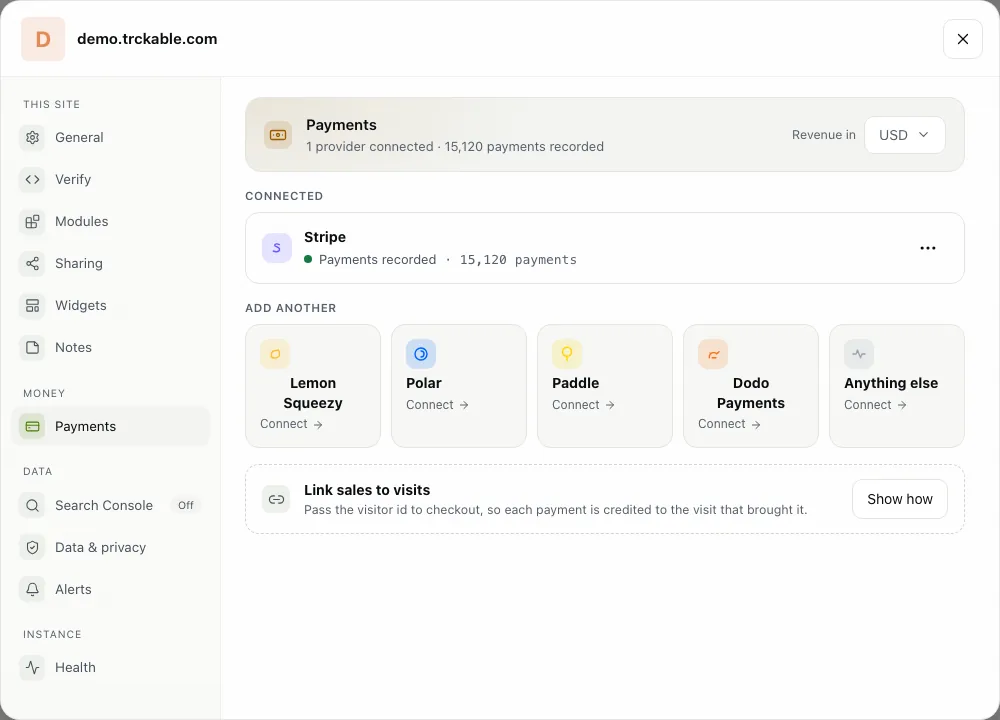Open Data & privacy settings
The image size is (1000, 720).
(x=110, y=547)
